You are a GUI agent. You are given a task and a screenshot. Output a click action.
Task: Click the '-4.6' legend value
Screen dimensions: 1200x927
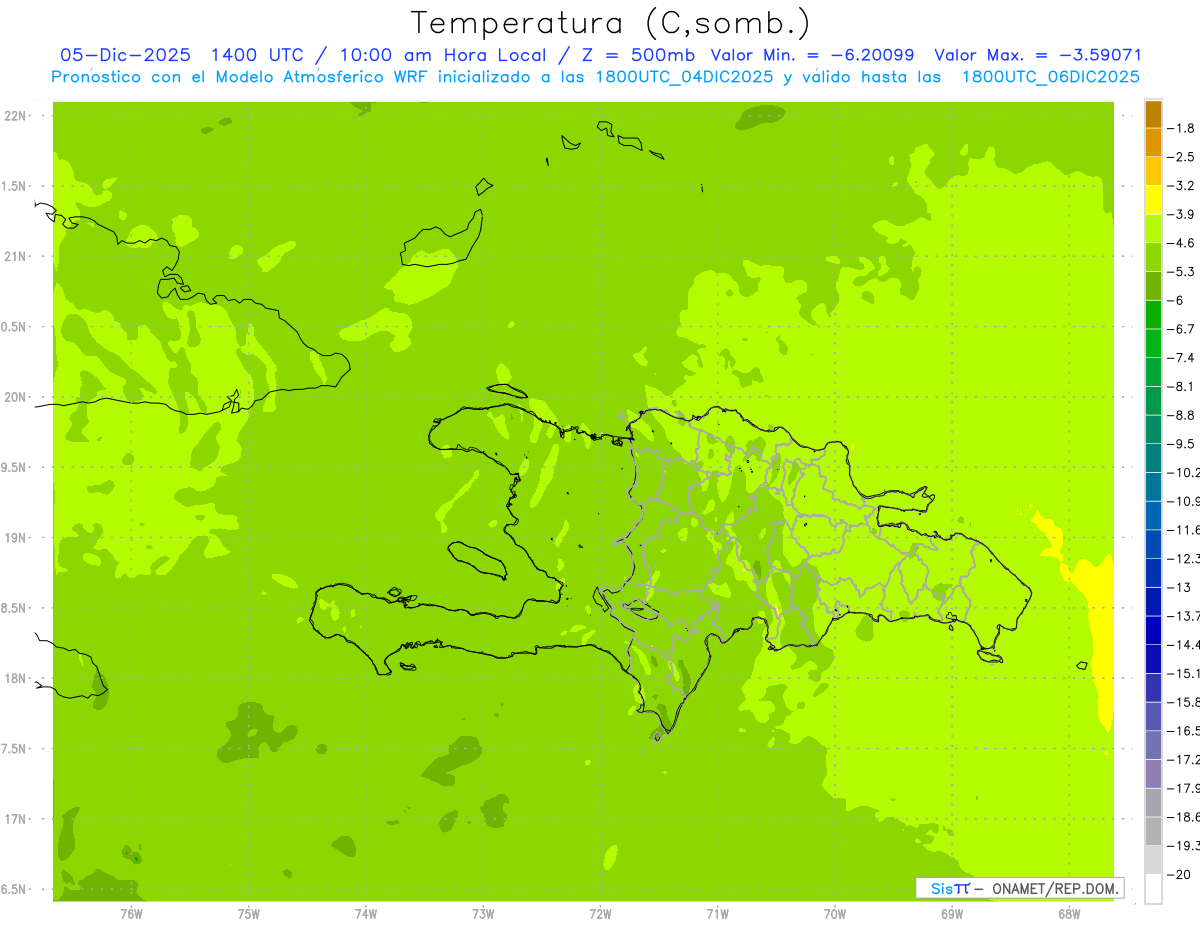point(1182,243)
